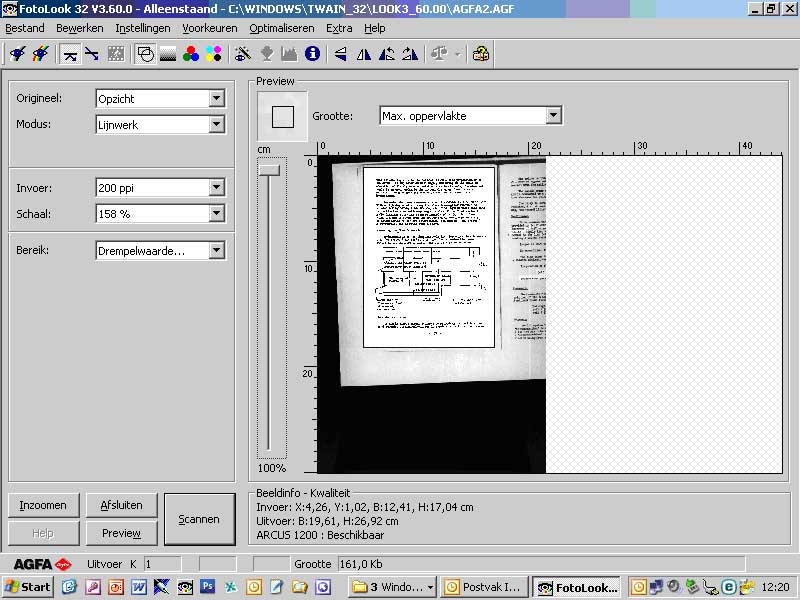Click the rightmost toolbar settings icon
The width and height of the screenshot is (800, 600).
[x=481, y=54]
